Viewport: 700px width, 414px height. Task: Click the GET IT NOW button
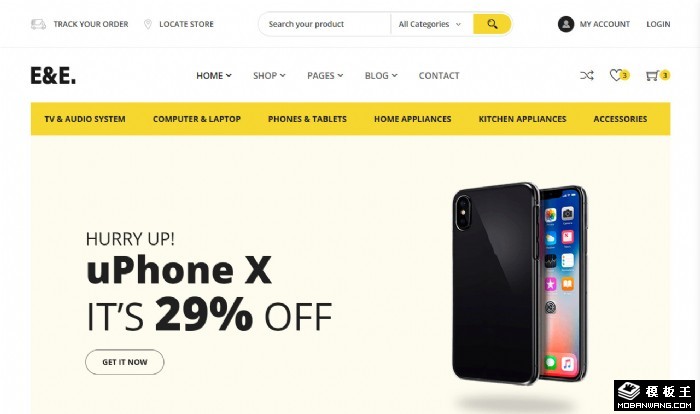pyautogui.click(x=125, y=362)
